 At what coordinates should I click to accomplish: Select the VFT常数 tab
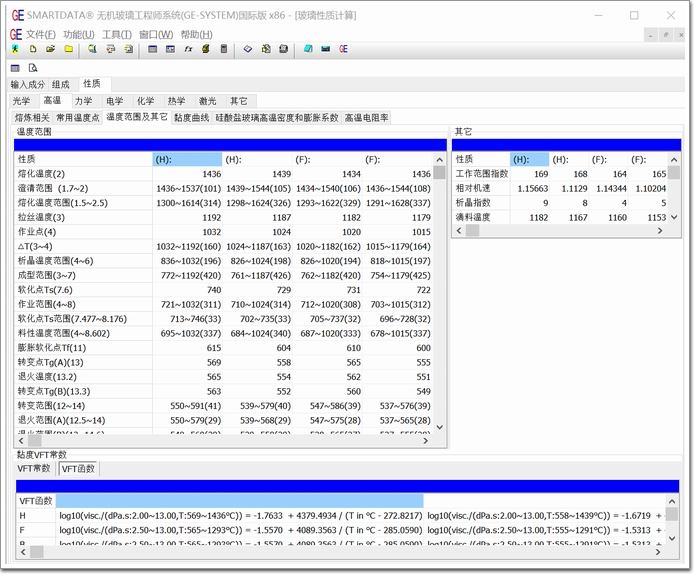pos(34,468)
